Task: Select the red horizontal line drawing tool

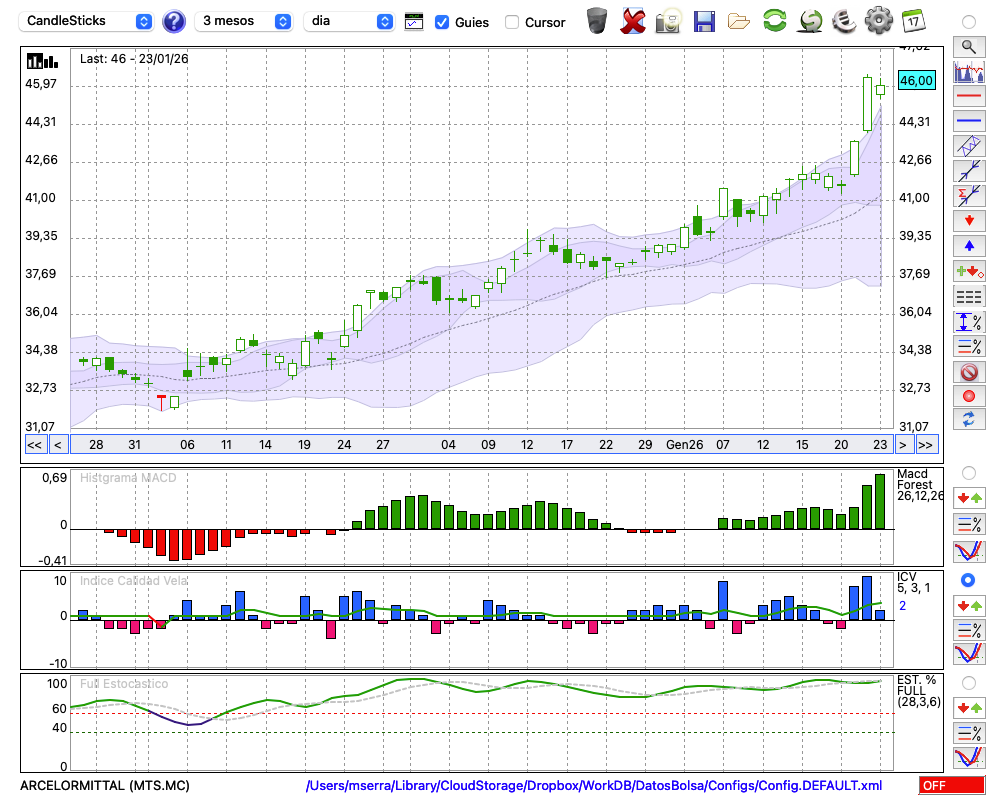Action: pyautogui.click(x=968, y=96)
